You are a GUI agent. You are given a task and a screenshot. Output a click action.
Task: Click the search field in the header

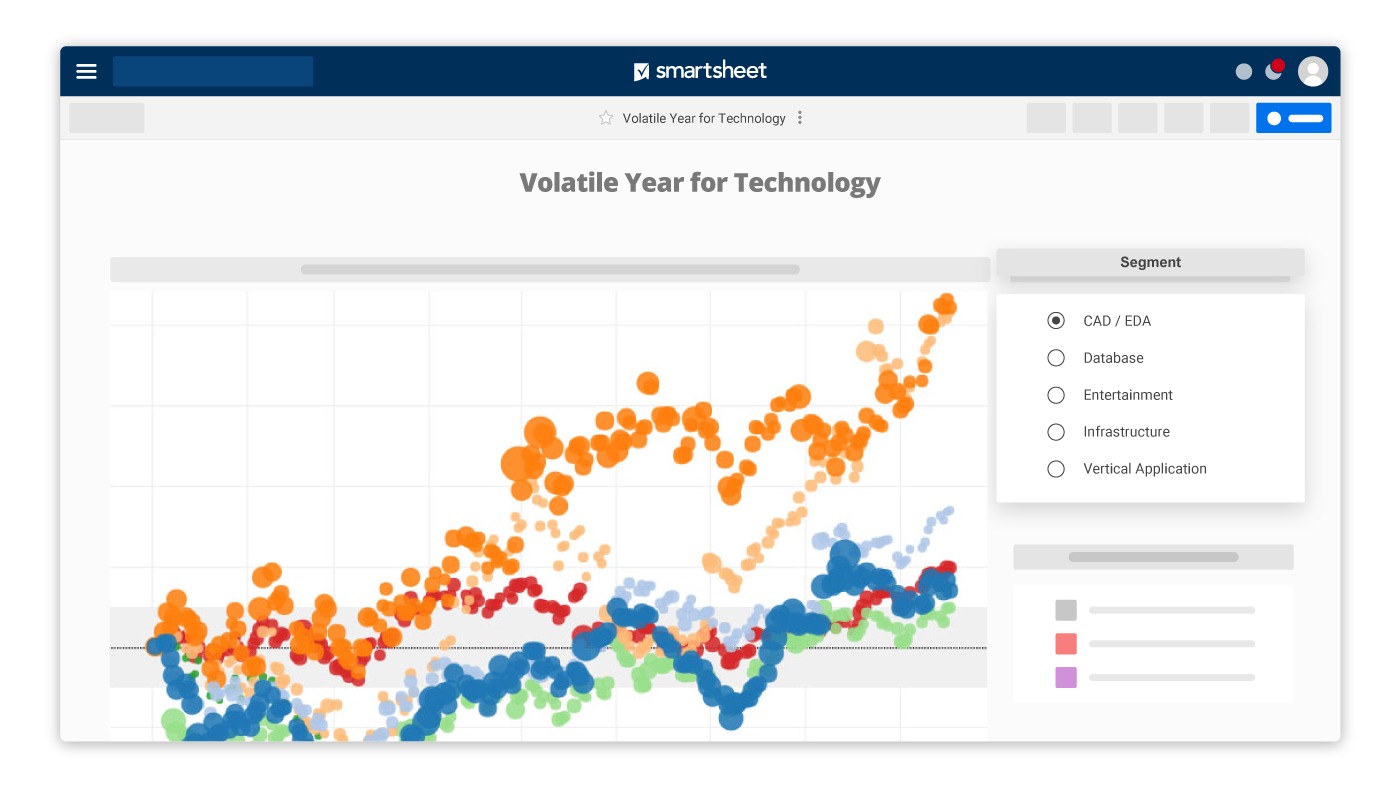click(x=213, y=71)
